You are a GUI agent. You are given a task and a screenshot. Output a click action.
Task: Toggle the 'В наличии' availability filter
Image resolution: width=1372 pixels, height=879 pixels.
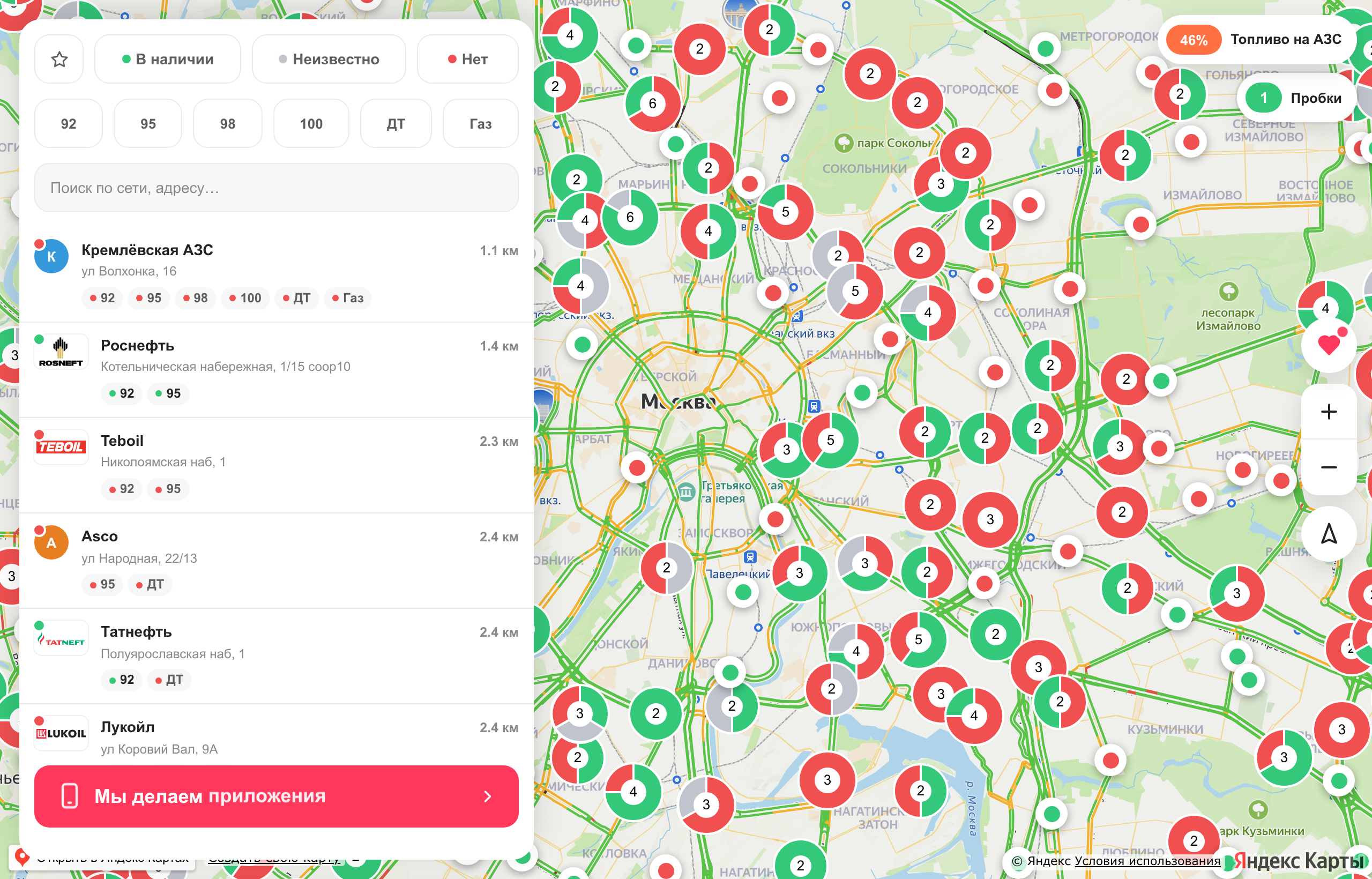tap(168, 59)
